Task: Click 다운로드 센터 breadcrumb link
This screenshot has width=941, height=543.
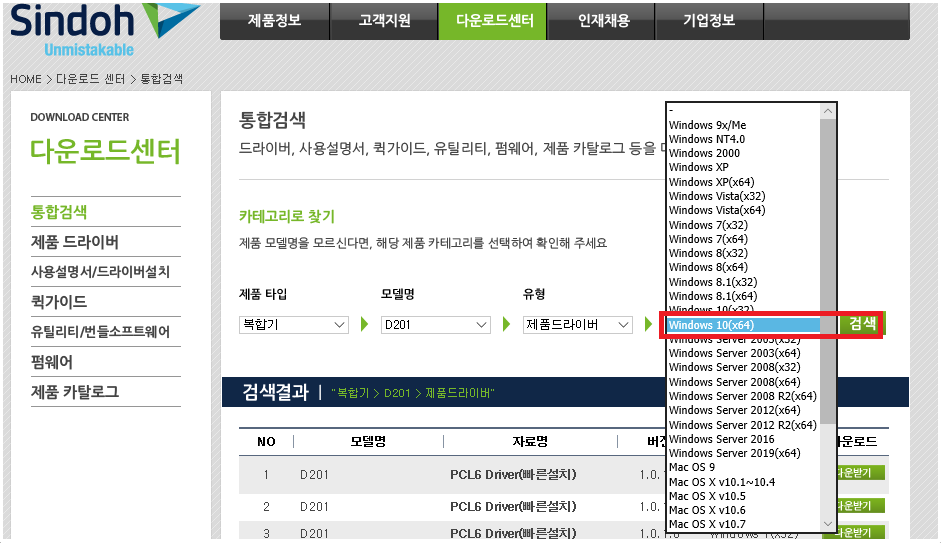Action: click(x=91, y=79)
